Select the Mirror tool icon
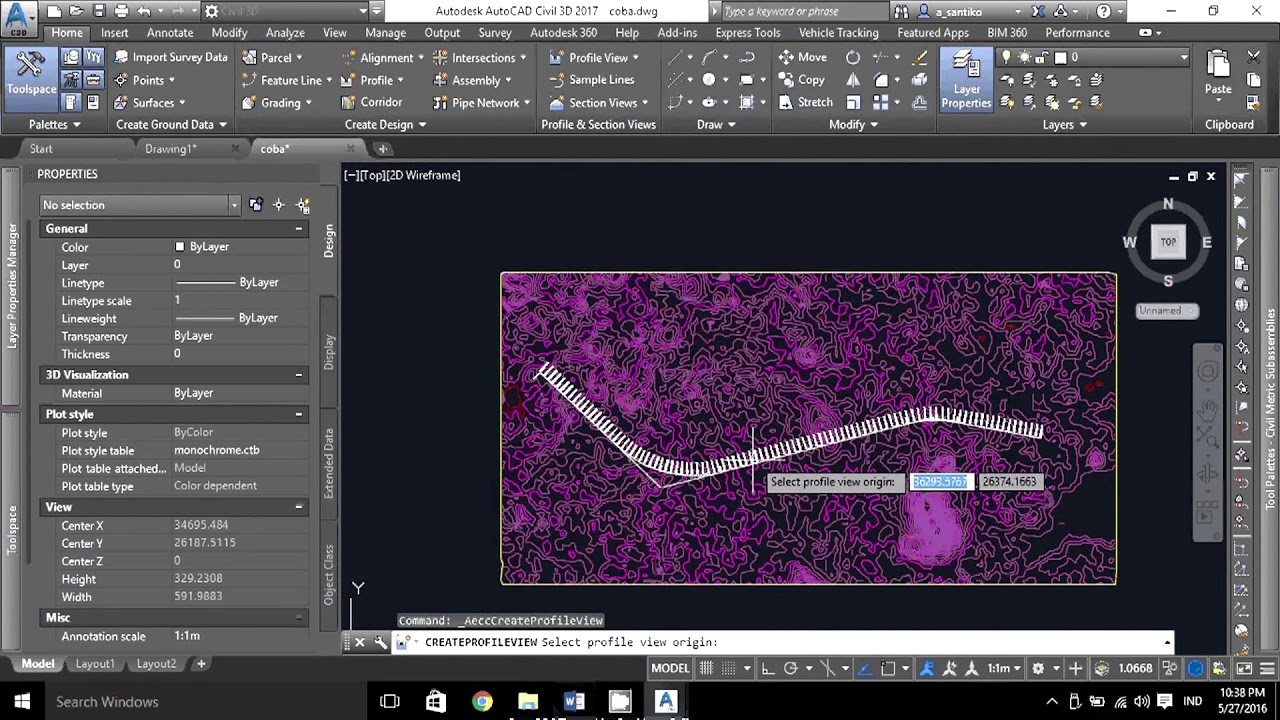Image resolution: width=1280 pixels, height=720 pixels. [853, 80]
